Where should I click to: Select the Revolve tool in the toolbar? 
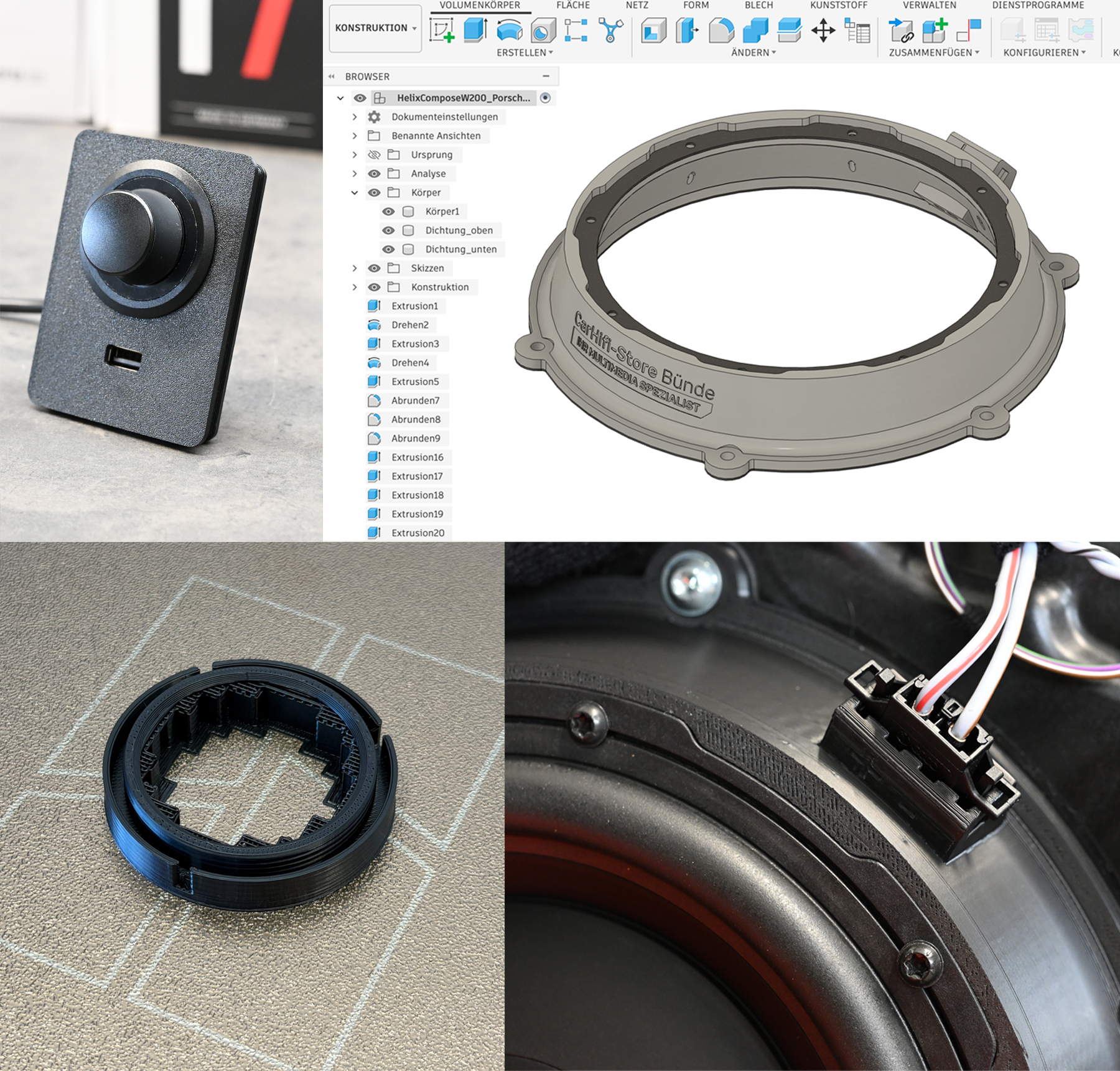point(509,30)
